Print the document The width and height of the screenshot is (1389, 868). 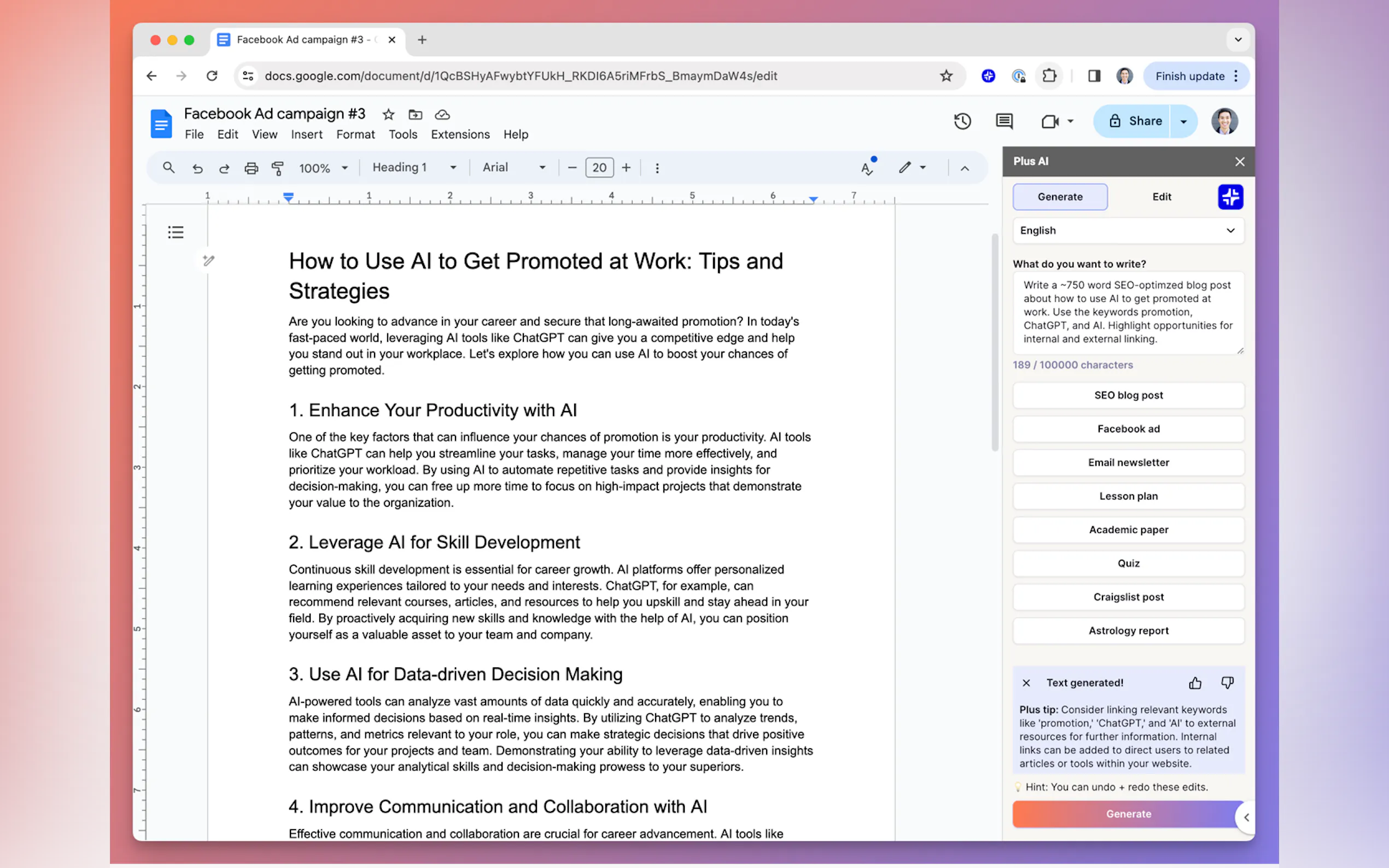tap(251, 168)
